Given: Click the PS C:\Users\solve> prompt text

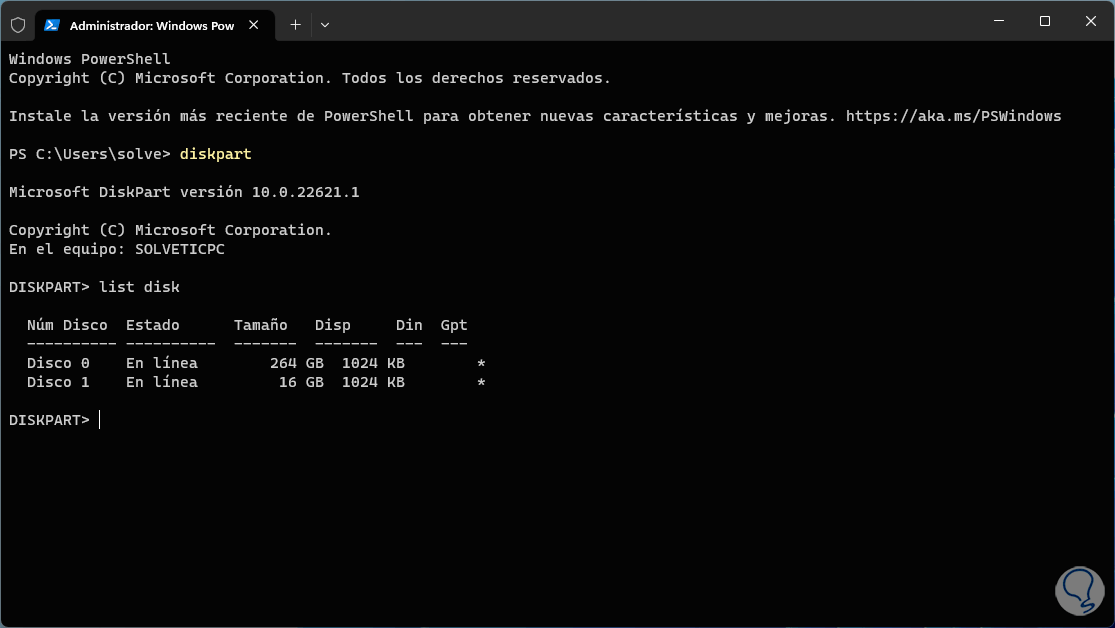Looking at the screenshot, I should pos(90,154).
